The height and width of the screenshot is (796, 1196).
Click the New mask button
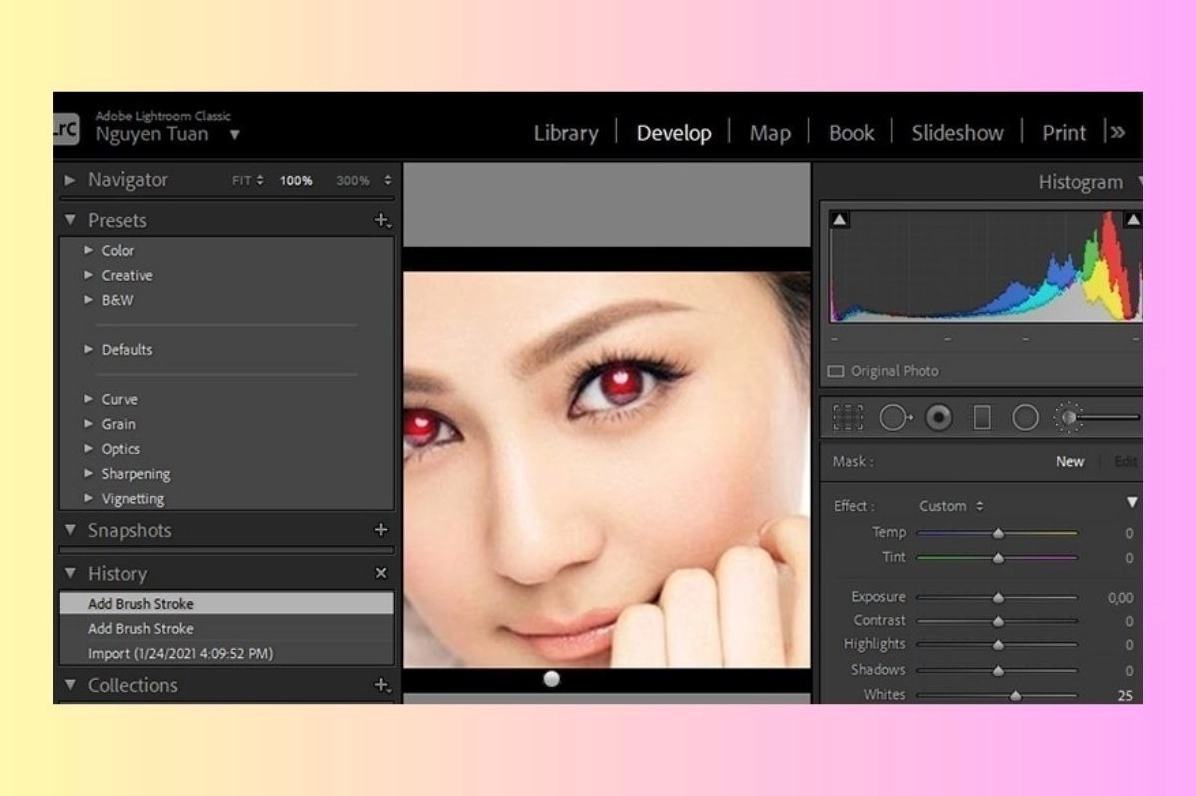[1070, 462]
